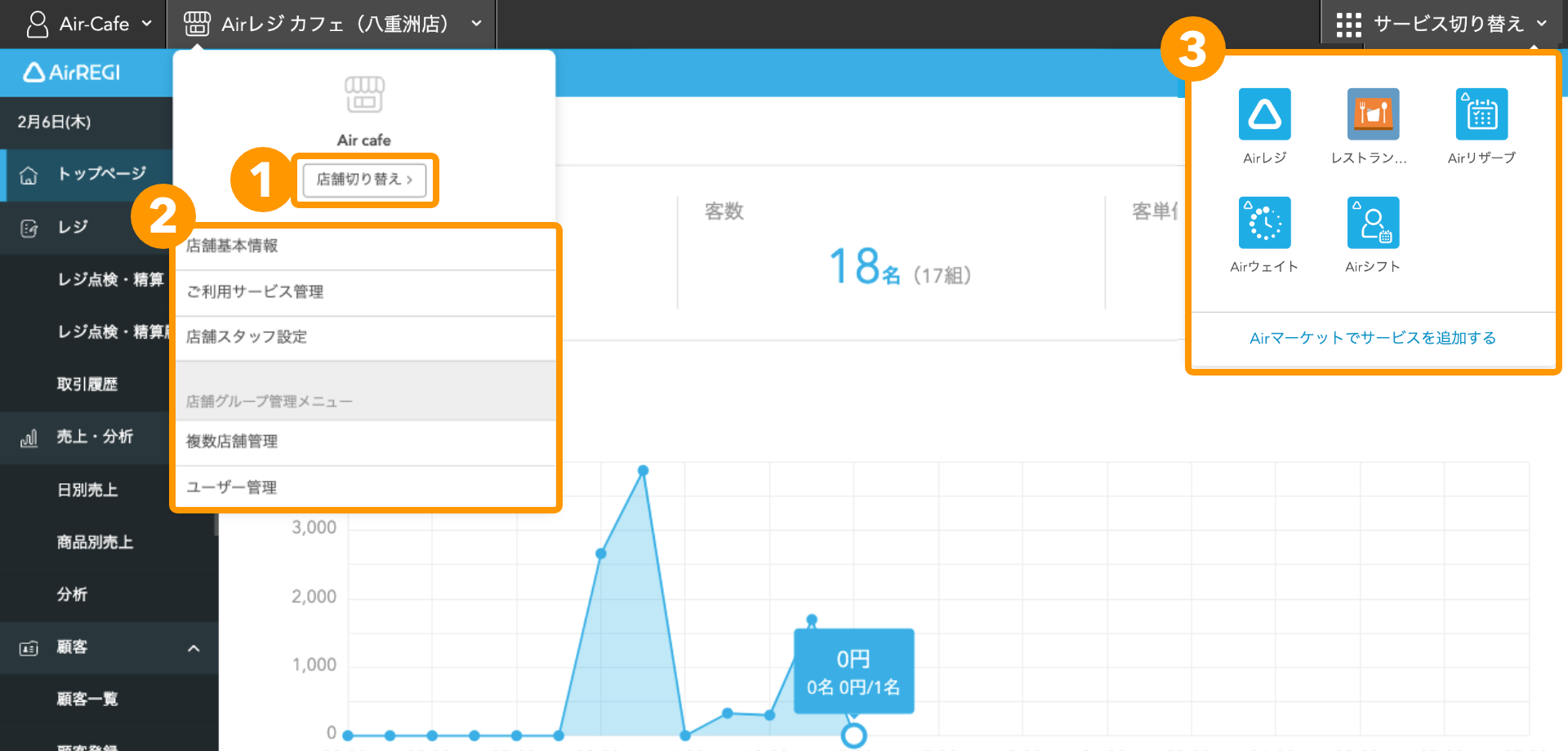Open the レストラン service icon

click(1373, 114)
